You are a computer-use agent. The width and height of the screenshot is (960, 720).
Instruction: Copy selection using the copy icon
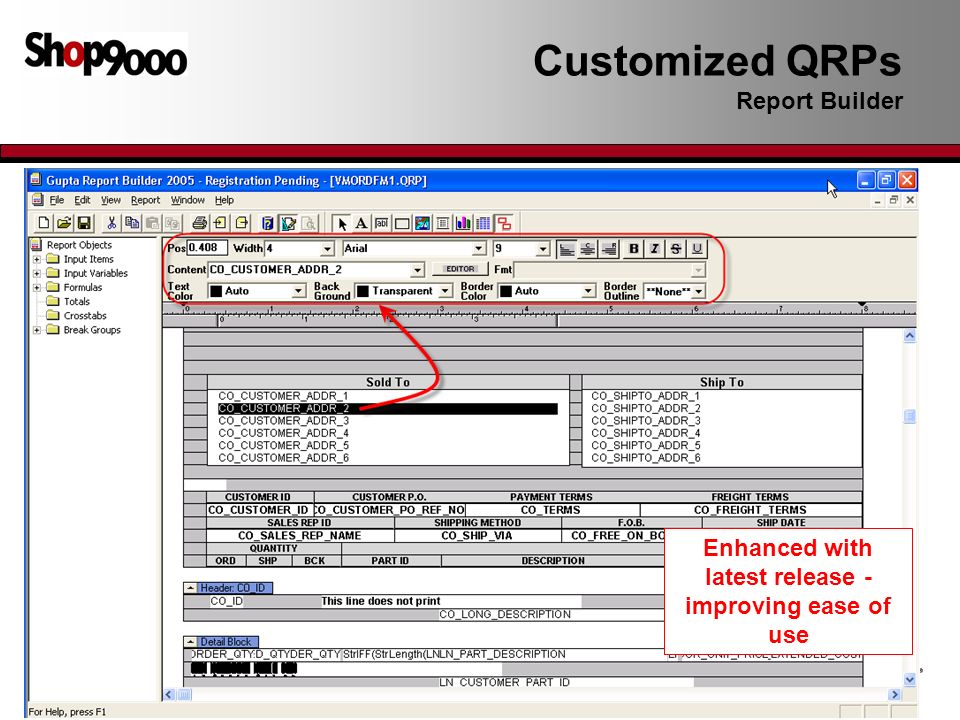132,223
